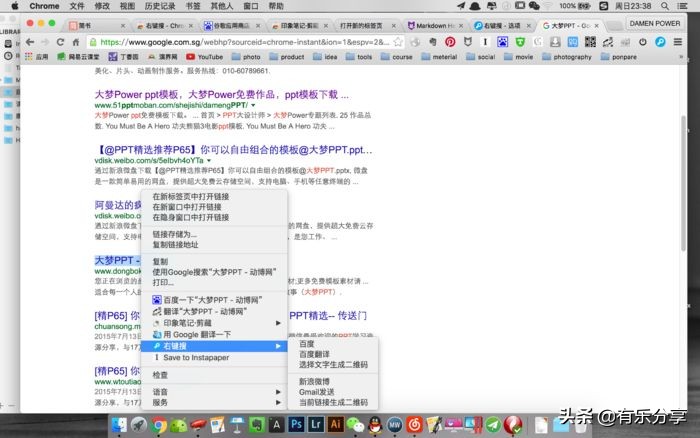Image resolution: width=700 pixels, height=438 pixels.
Task: Open Chrome from the dock
Action: coord(158,425)
